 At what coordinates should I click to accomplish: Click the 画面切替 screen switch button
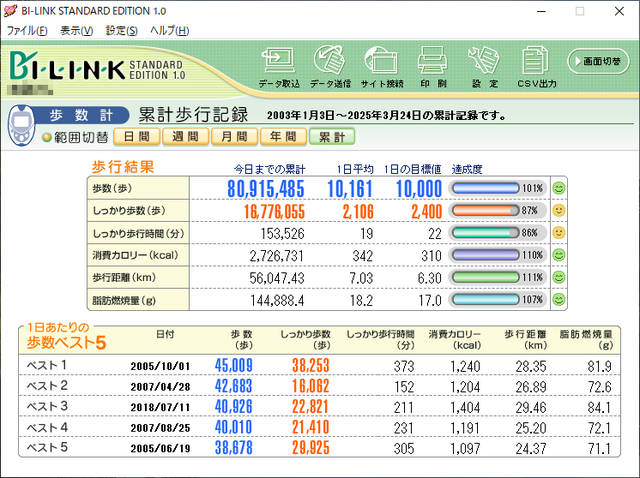coord(598,61)
